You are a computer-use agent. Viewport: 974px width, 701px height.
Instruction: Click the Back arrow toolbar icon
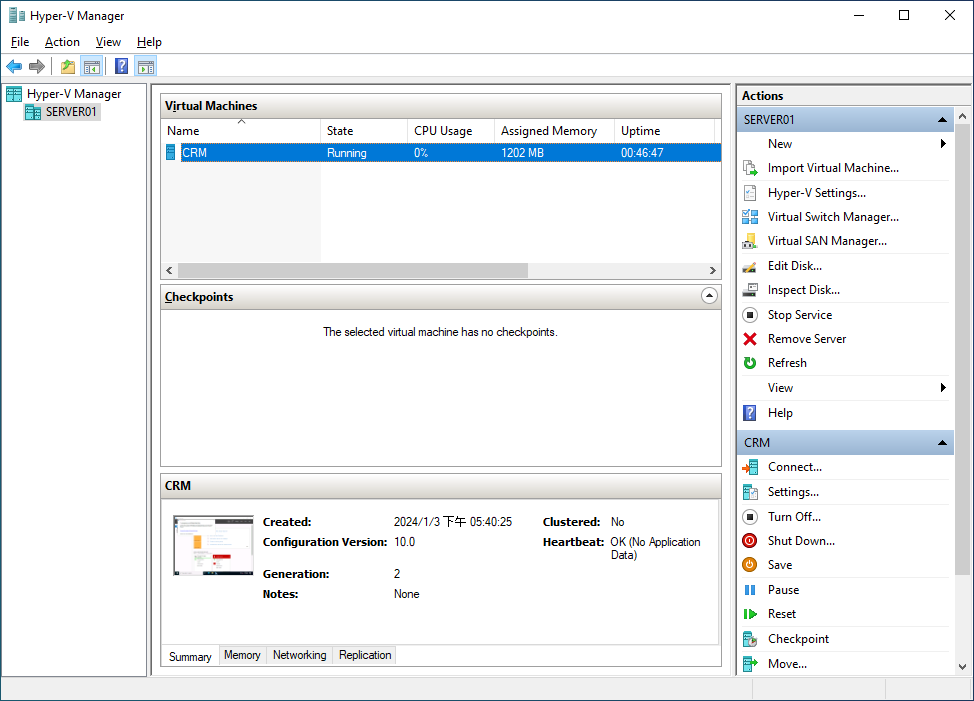[14, 67]
